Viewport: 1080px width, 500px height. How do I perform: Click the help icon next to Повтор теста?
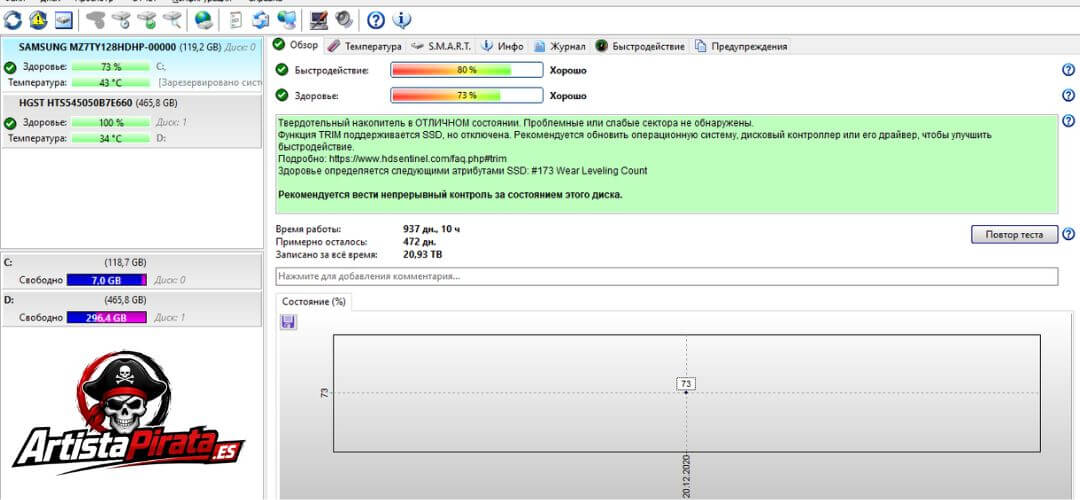1068,234
